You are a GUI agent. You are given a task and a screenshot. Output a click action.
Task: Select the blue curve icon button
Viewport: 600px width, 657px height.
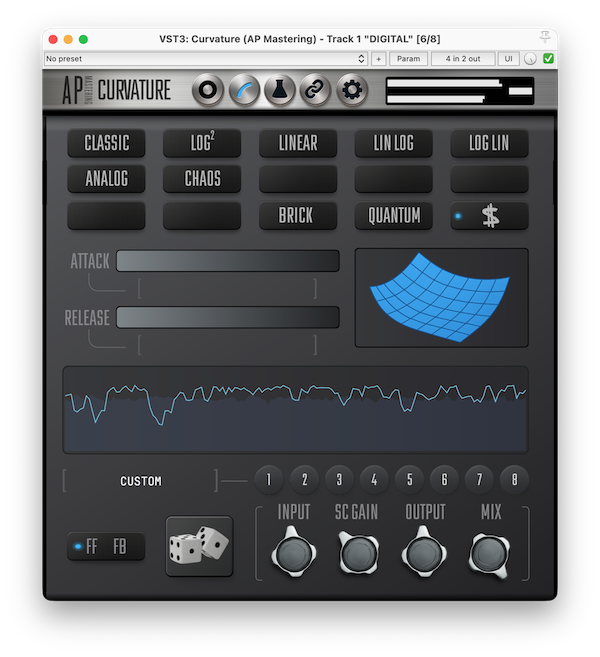pos(244,90)
